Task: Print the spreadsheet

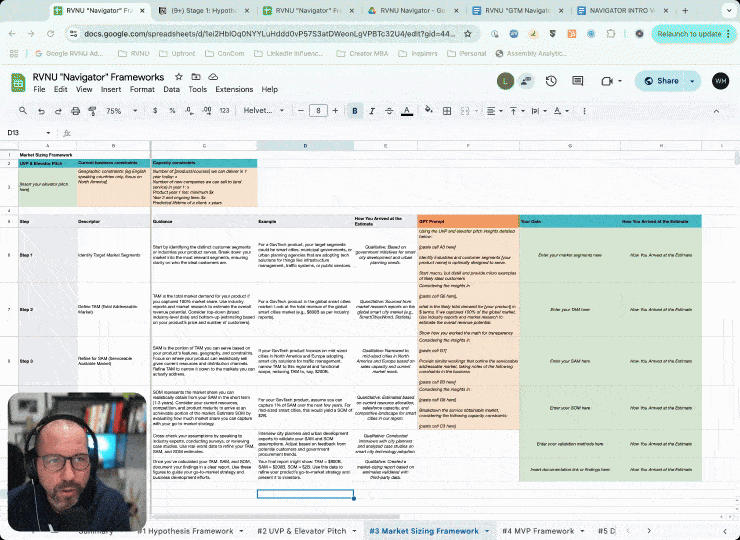Action: click(75, 111)
